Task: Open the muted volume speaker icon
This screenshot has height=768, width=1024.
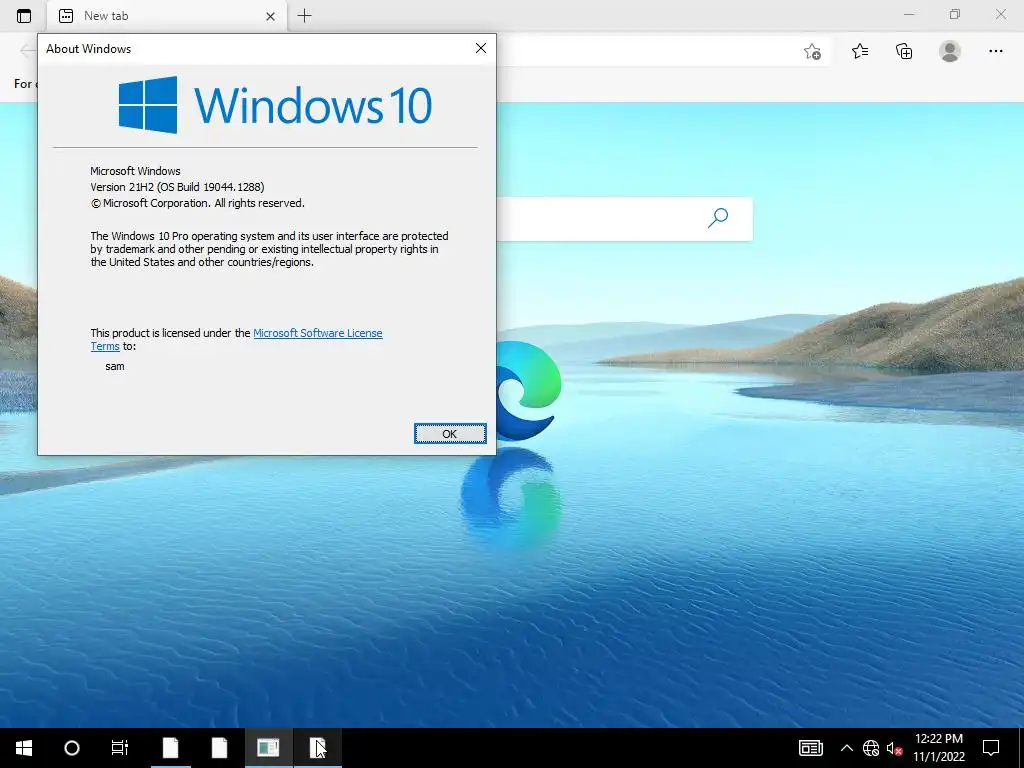Action: click(x=894, y=748)
